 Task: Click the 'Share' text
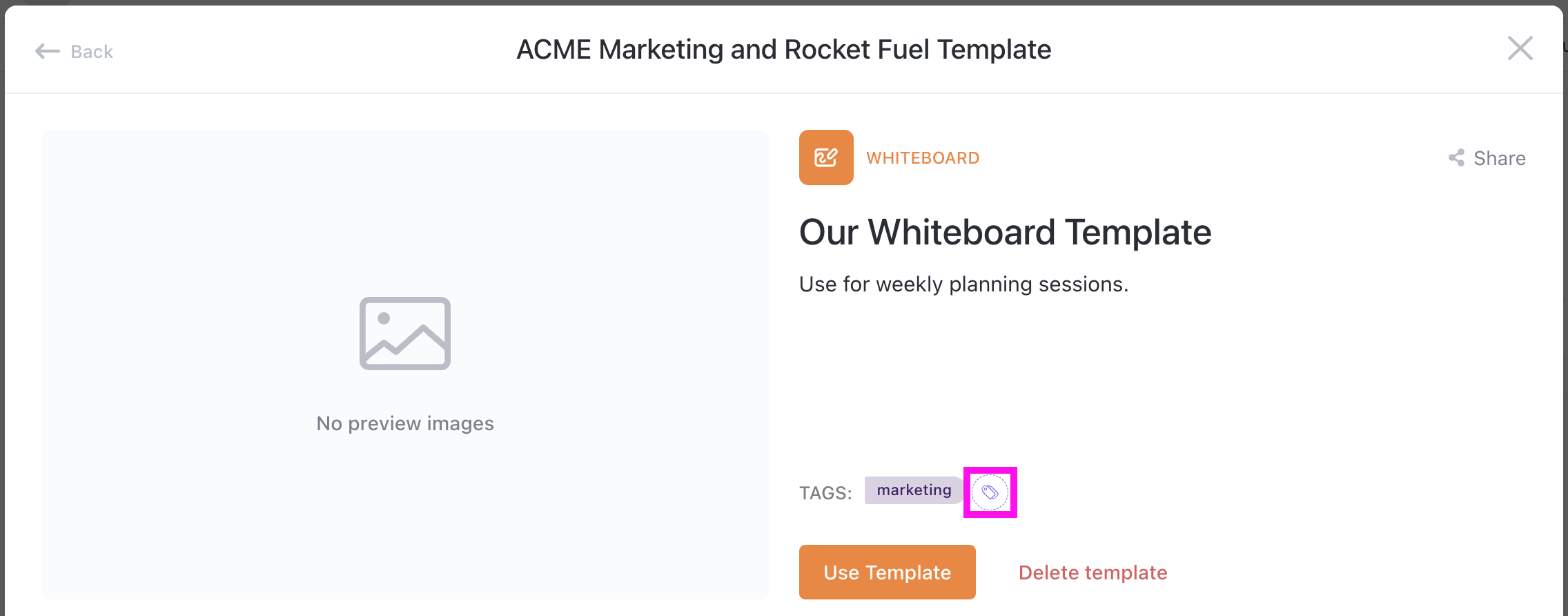[x=1499, y=158]
